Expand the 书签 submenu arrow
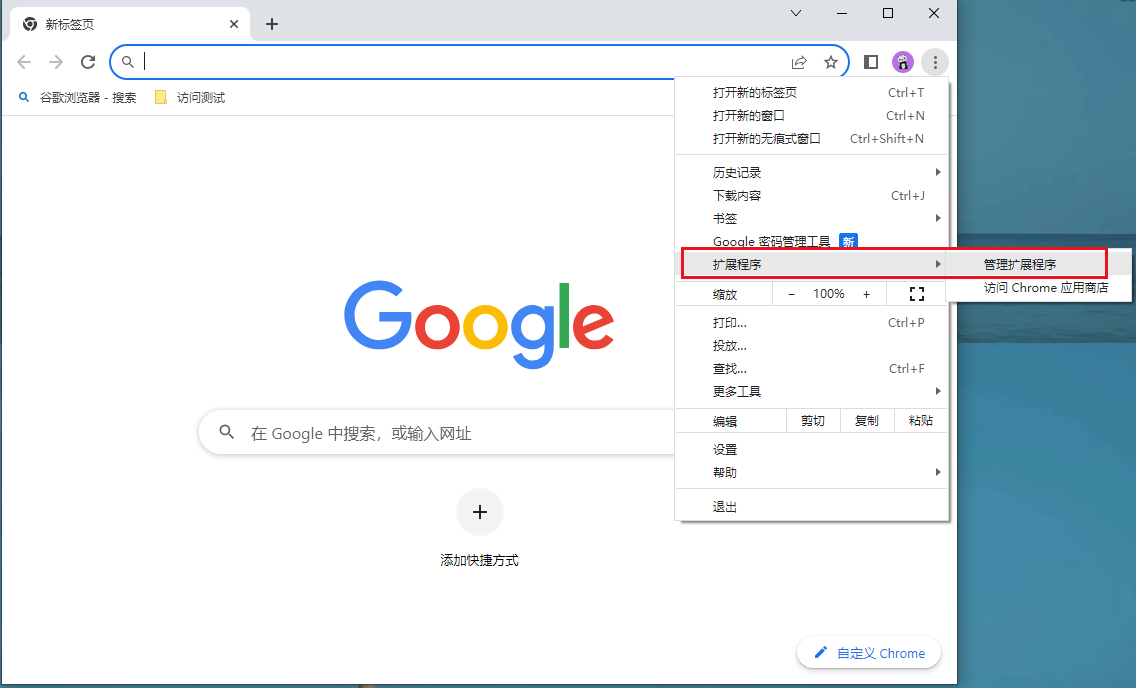Viewport: 1136px width, 688px height. tap(937, 218)
